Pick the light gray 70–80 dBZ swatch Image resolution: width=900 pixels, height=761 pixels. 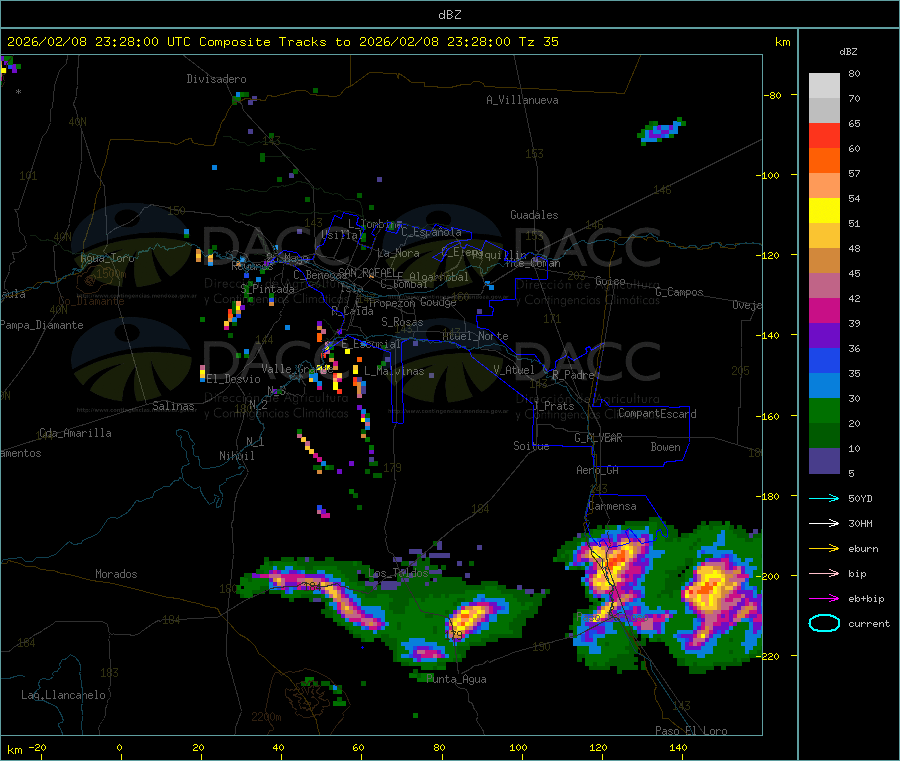[x=824, y=86]
